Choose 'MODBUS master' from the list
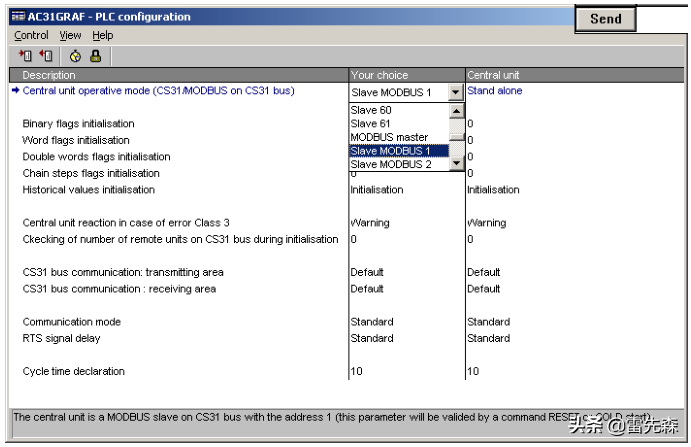This screenshot has height=447, width=691. [389, 137]
